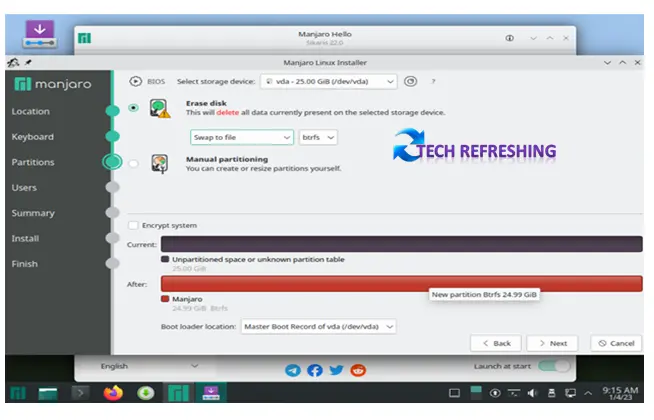This screenshot has height=420, width=654.
Task: Click the Next button
Action: tap(551, 343)
